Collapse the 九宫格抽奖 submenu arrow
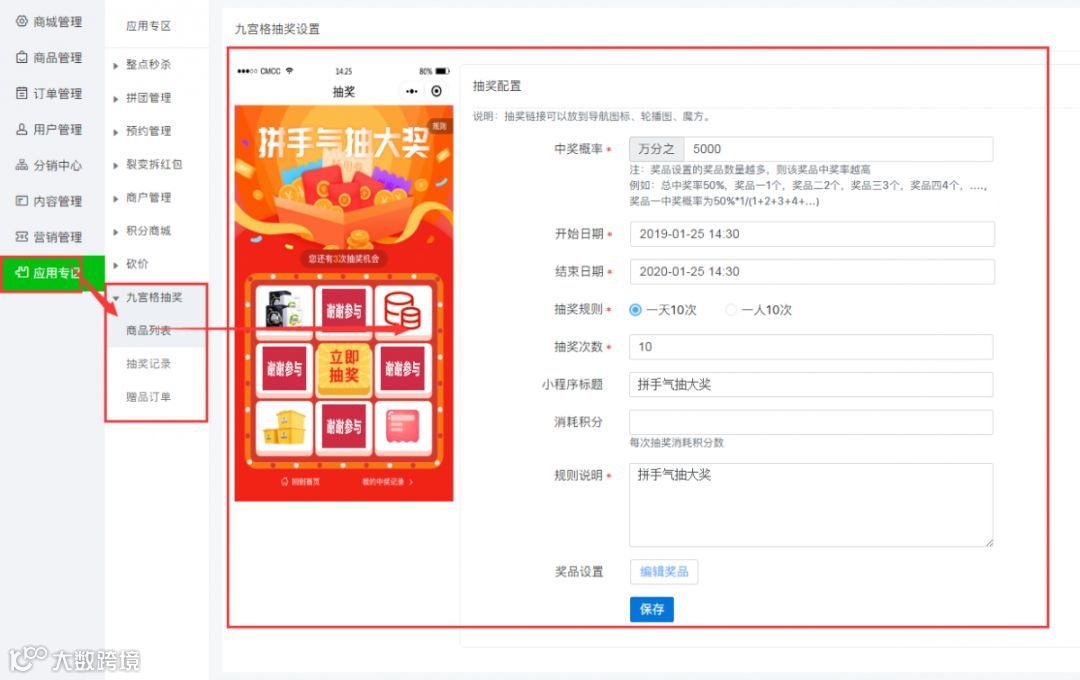Screen dimensions: 1080x680 point(116,298)
